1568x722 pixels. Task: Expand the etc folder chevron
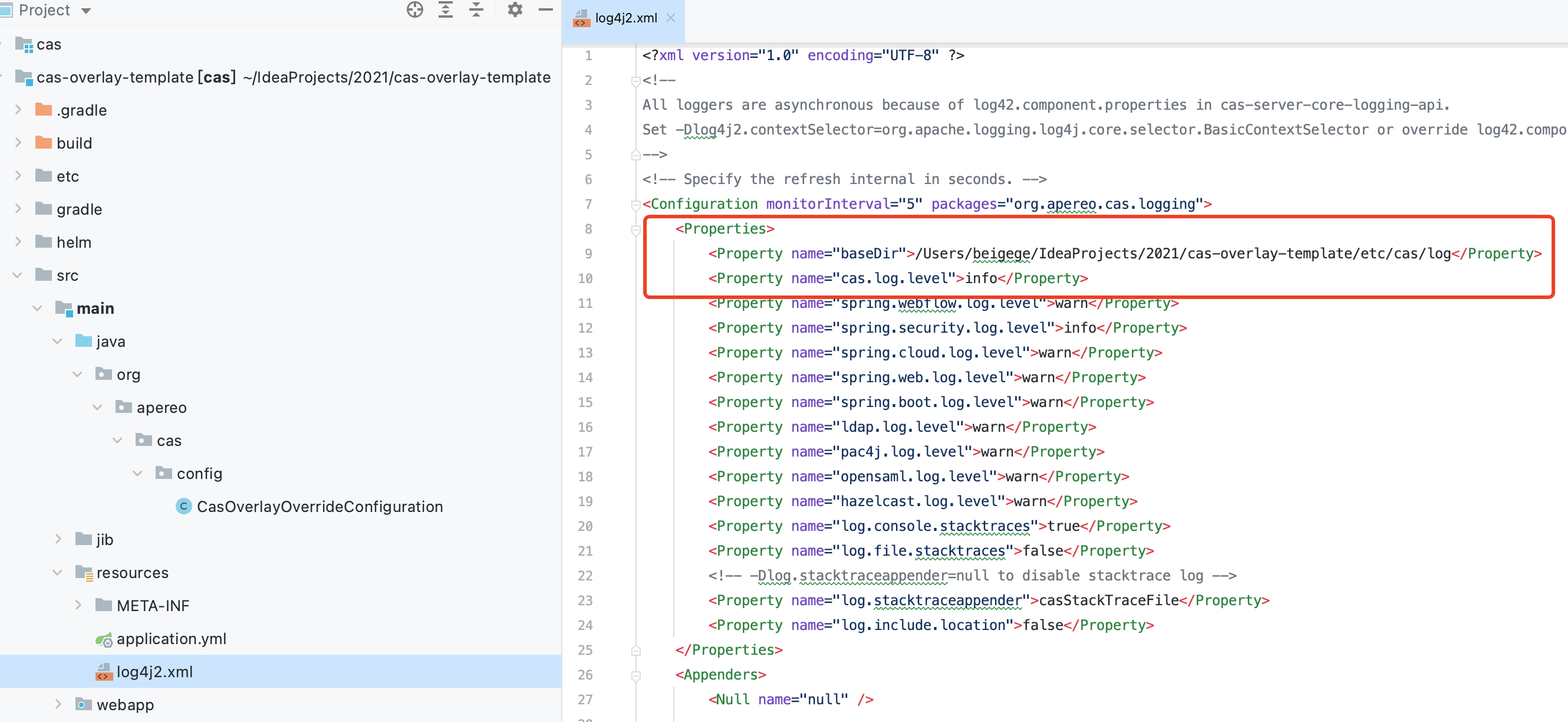click(x=18, y=175)
